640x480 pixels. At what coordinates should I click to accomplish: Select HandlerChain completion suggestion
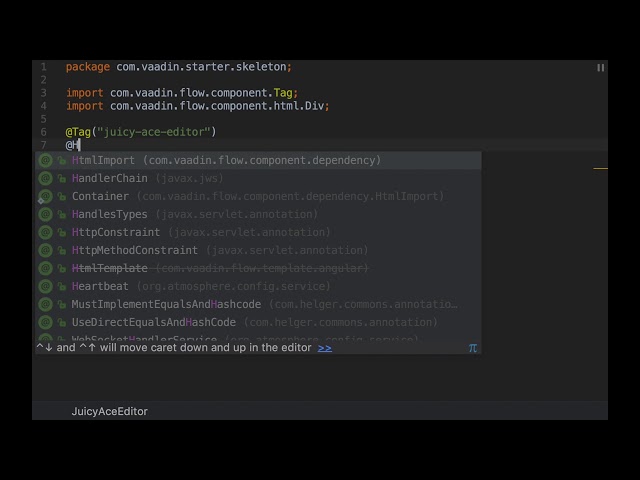(258, 178)
